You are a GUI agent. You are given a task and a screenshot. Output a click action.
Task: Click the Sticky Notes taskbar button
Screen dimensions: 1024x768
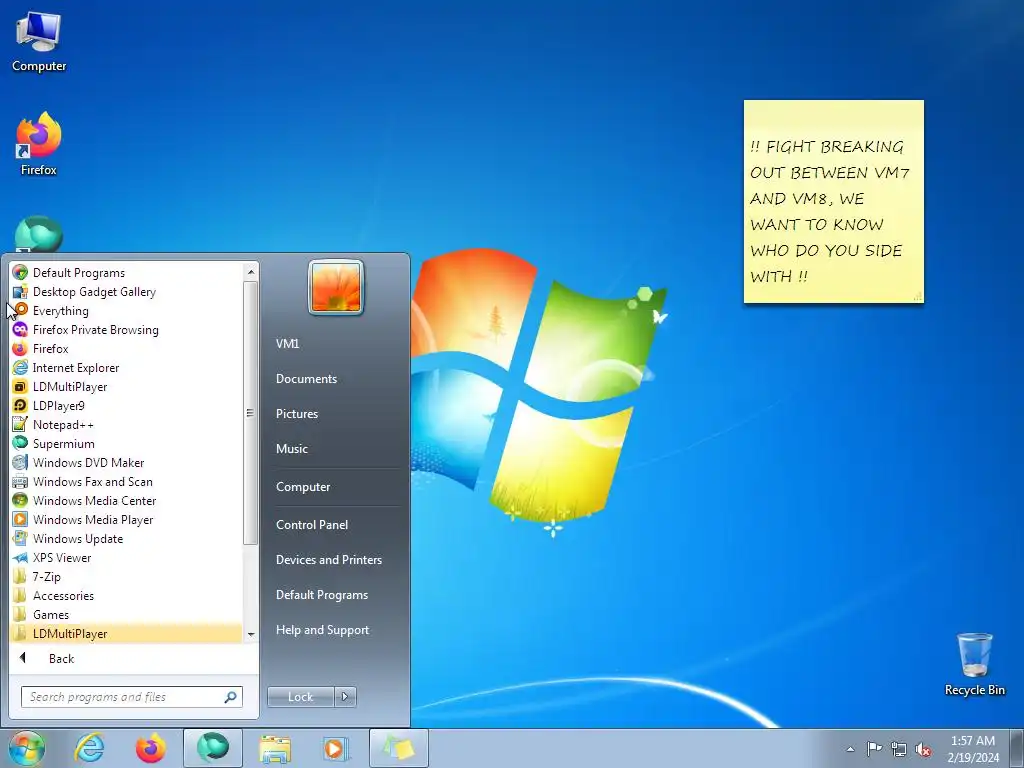pyautogui.click(x=398, y=748)
